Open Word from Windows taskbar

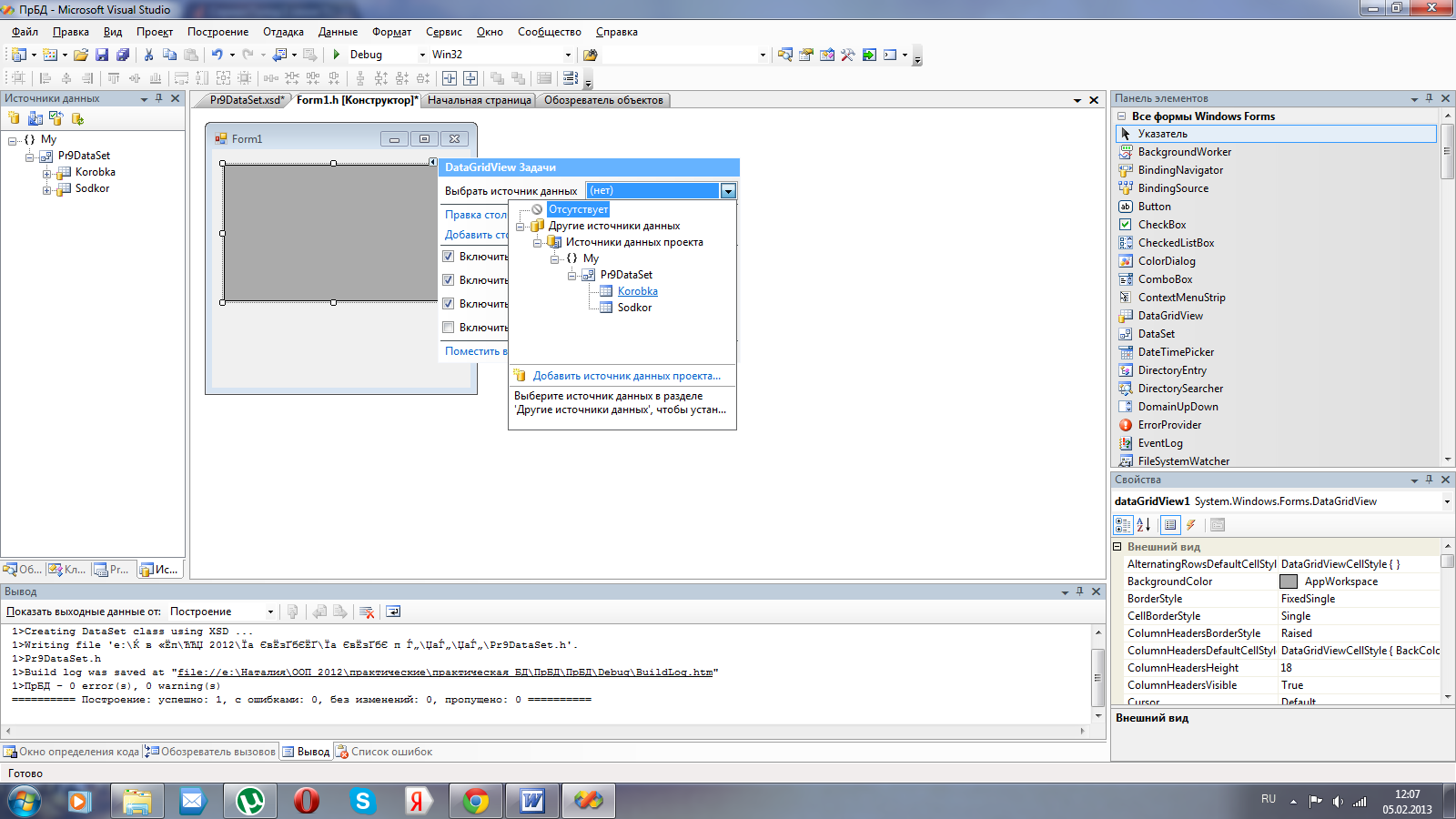532,802
